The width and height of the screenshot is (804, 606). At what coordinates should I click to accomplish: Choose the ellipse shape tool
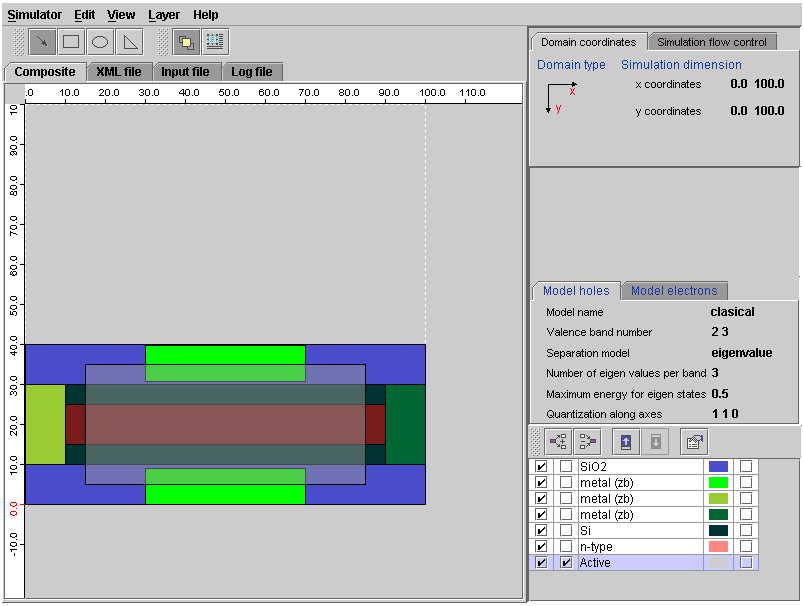tap(100, 42)
